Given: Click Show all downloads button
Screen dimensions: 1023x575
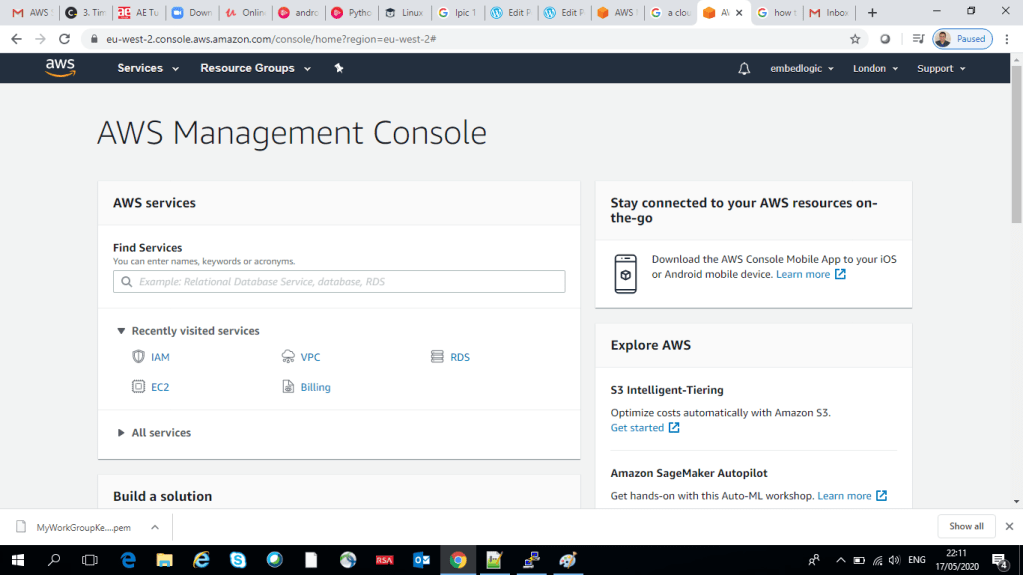Looking at the screenshot, I should point(966,526).
